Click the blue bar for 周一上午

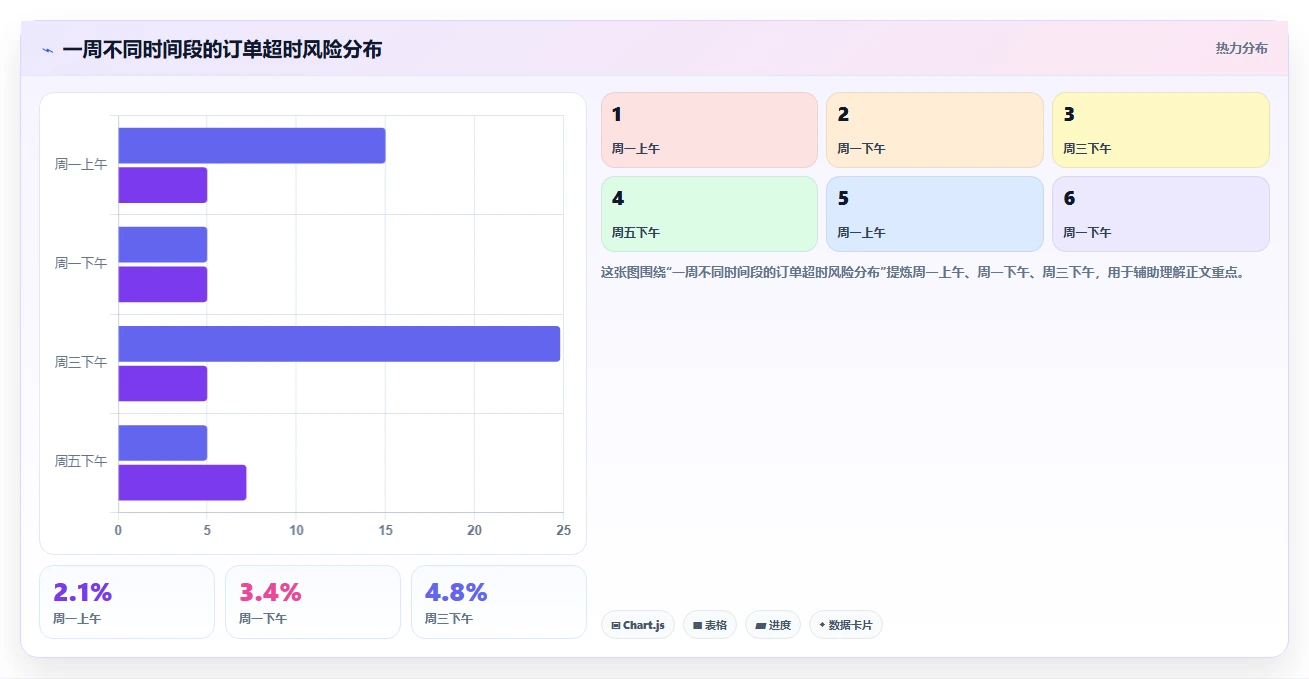[x=252, y=146]
